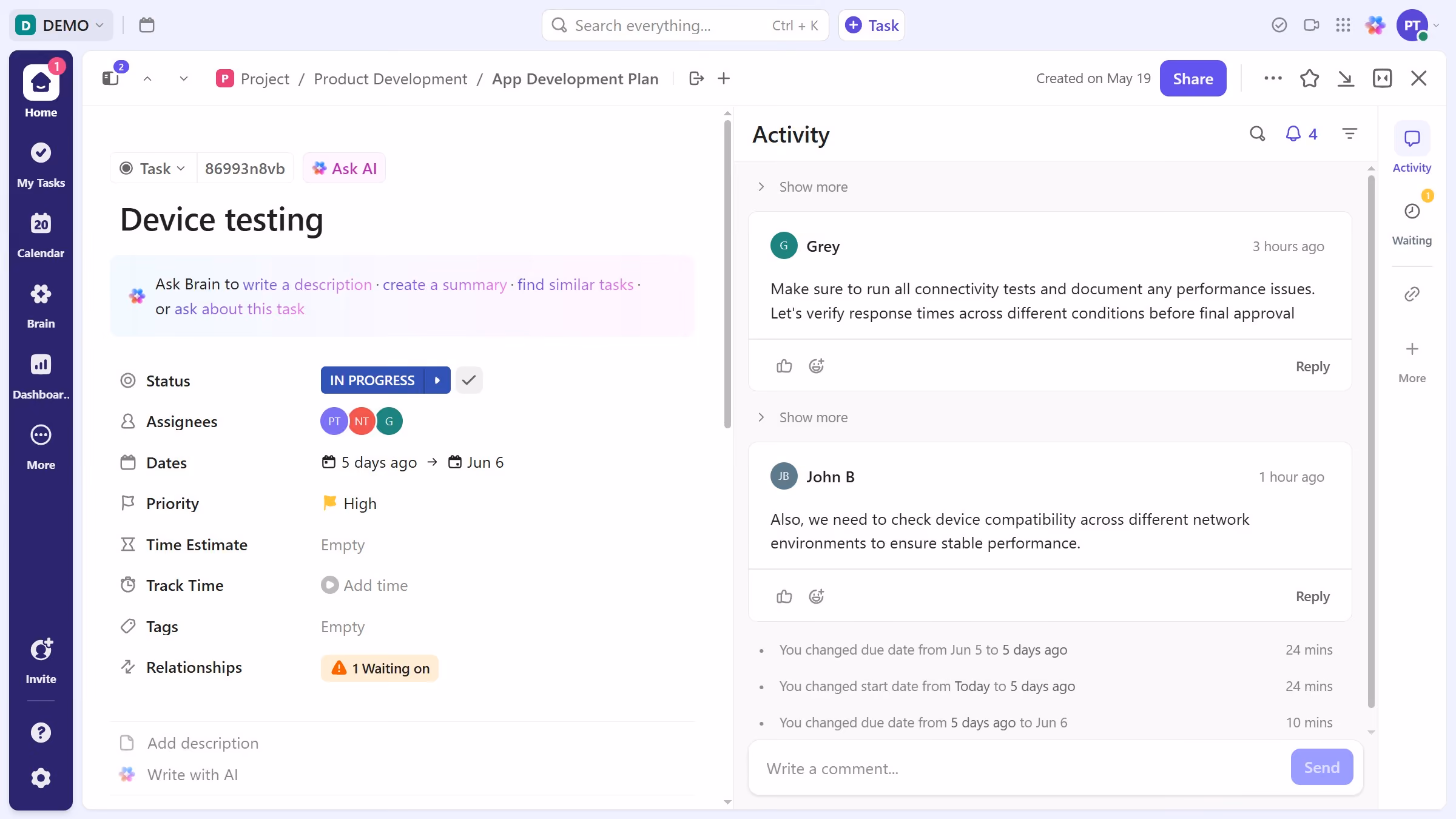Open the video clip recorder icon
The width and height of the screenshot is (1456, 819).
(1312, 25)
